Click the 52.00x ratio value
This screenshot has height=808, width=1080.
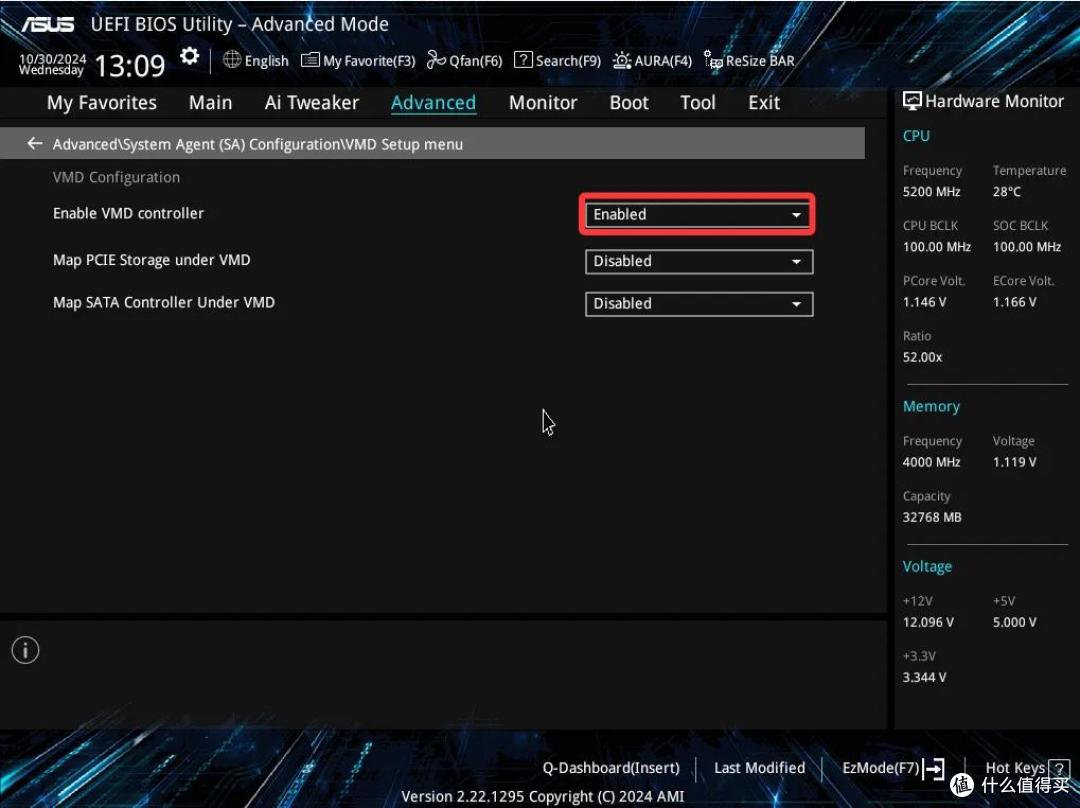[922, 357]
